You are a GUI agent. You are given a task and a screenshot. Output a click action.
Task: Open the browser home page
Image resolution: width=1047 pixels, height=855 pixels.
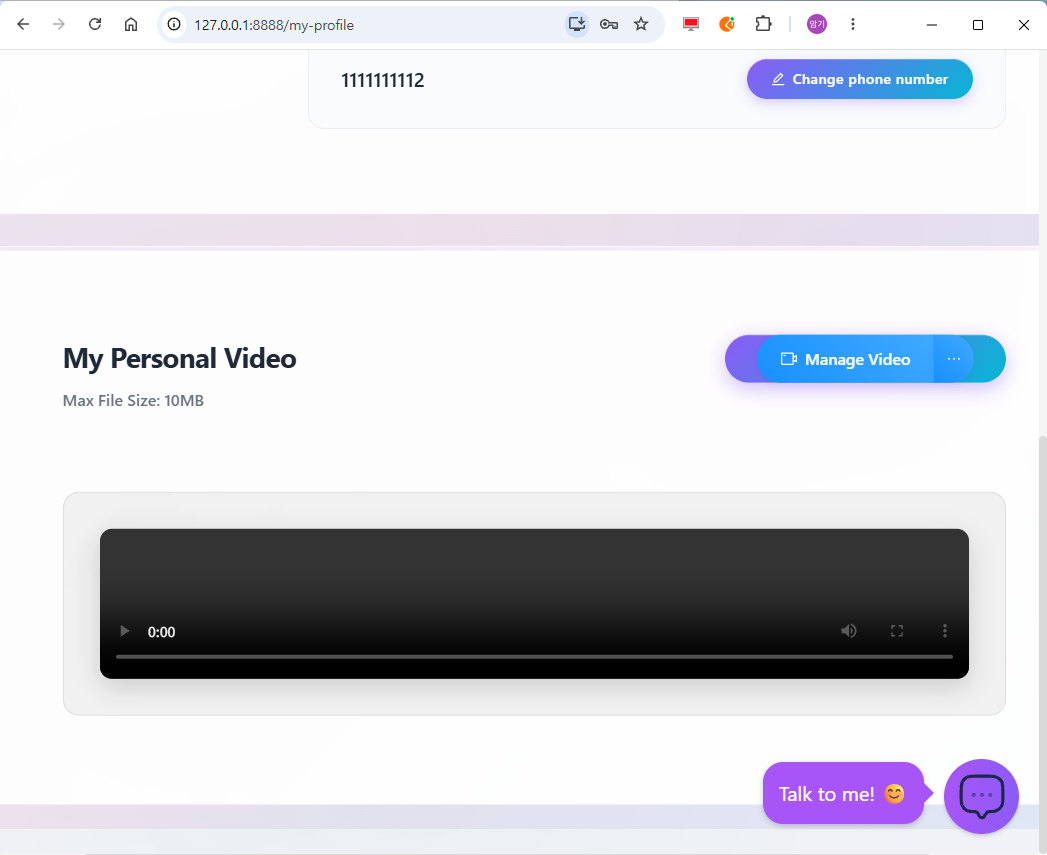tap(131, 25)
